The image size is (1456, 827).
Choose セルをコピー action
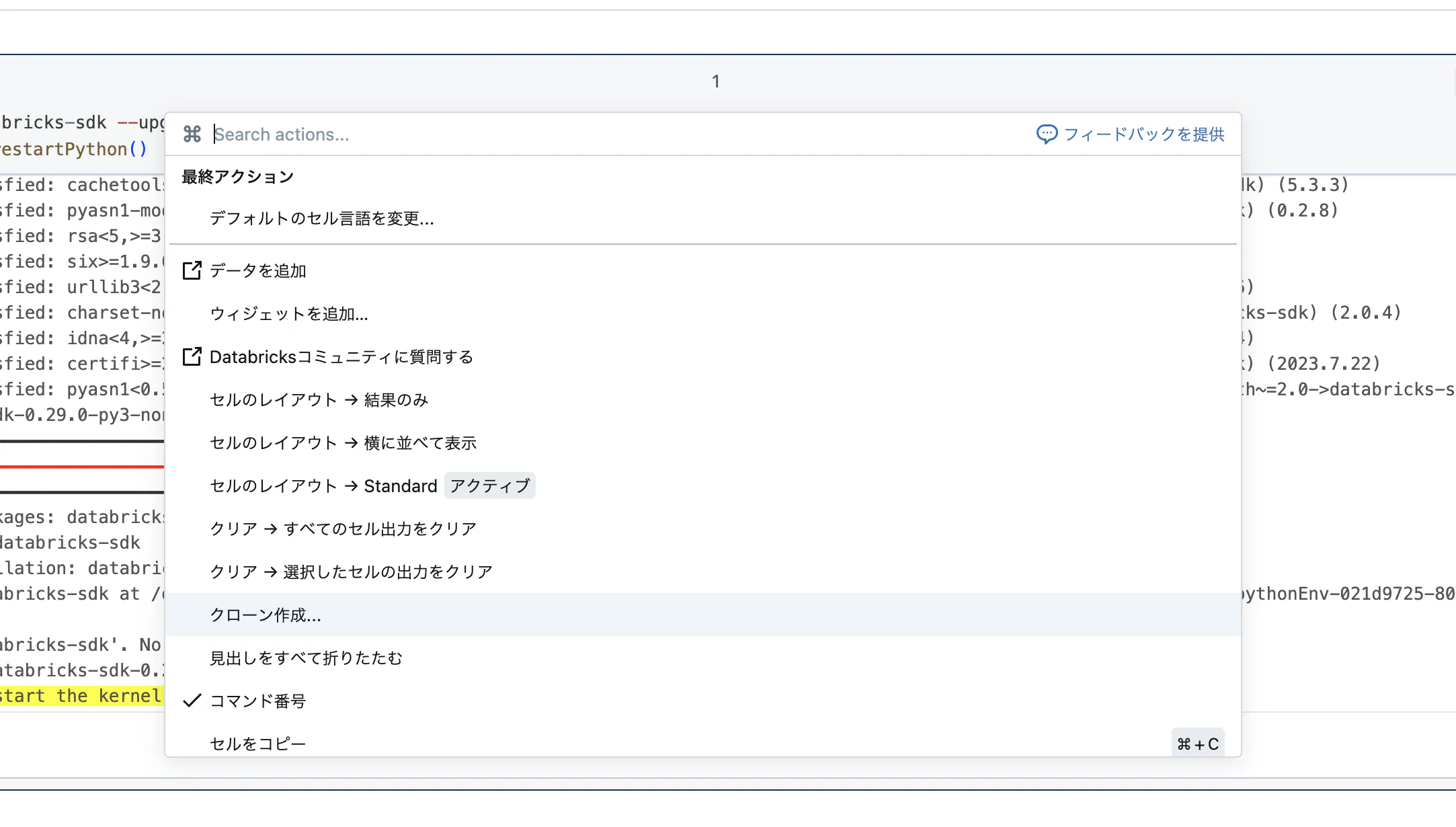(x=702, y=743)
